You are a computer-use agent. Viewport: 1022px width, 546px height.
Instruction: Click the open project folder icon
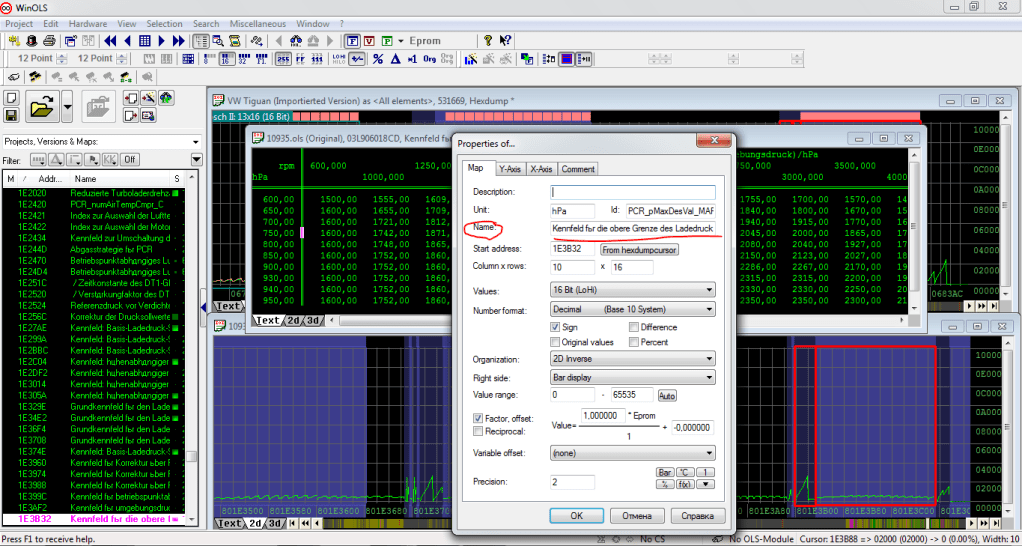click(x=41, y=104)
